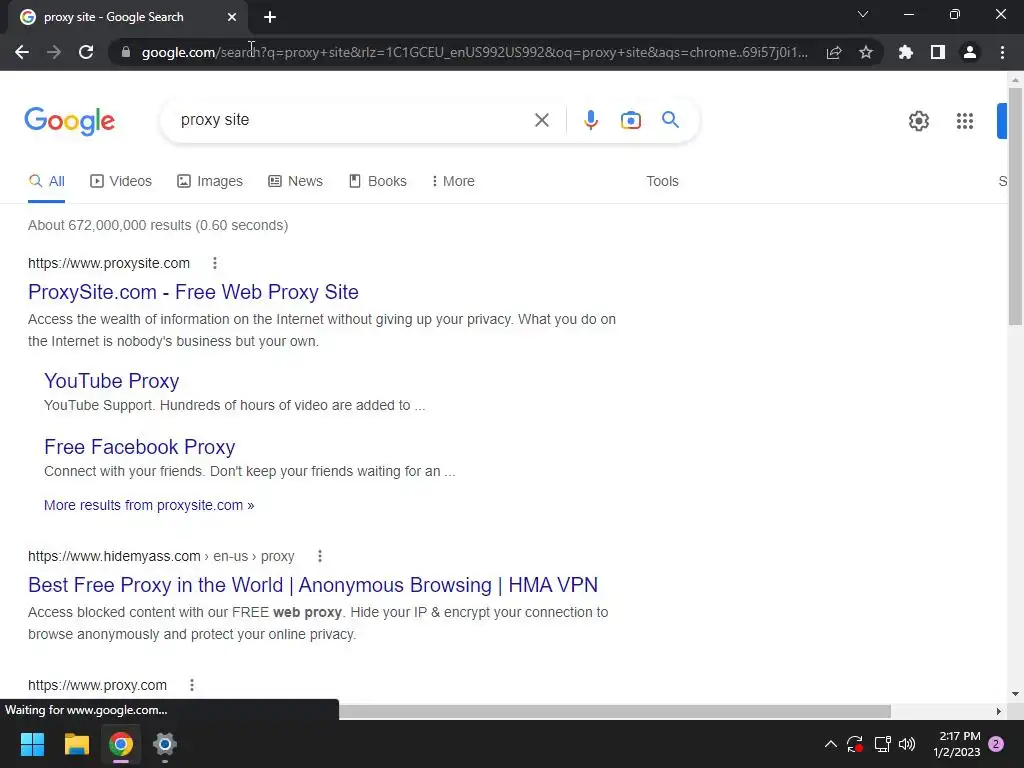The width and height of the screenshot is (1024, 768).
Task: Switch to the News tab
Action: tap(295, 181)
